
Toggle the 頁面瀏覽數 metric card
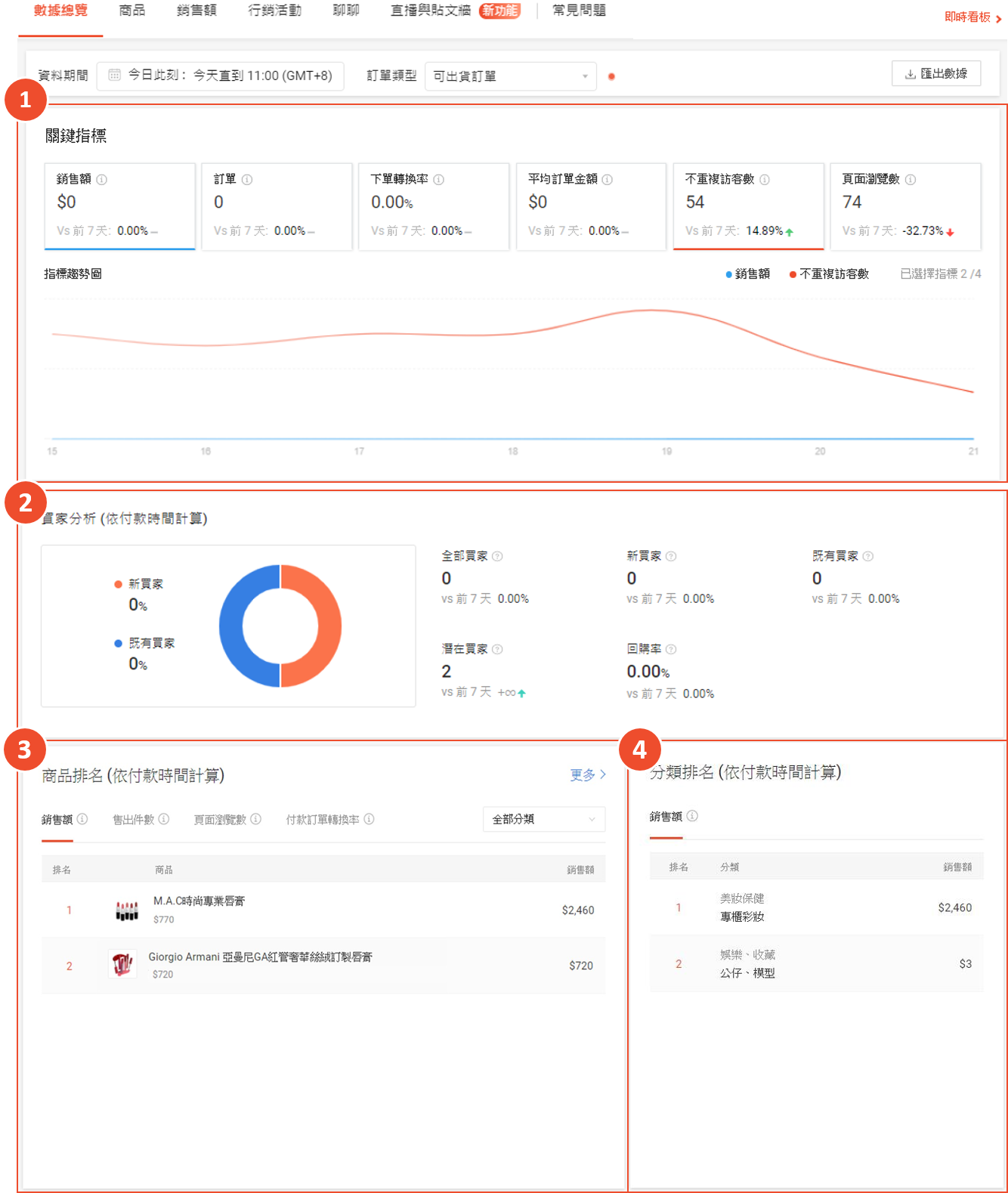click(904, 206)
